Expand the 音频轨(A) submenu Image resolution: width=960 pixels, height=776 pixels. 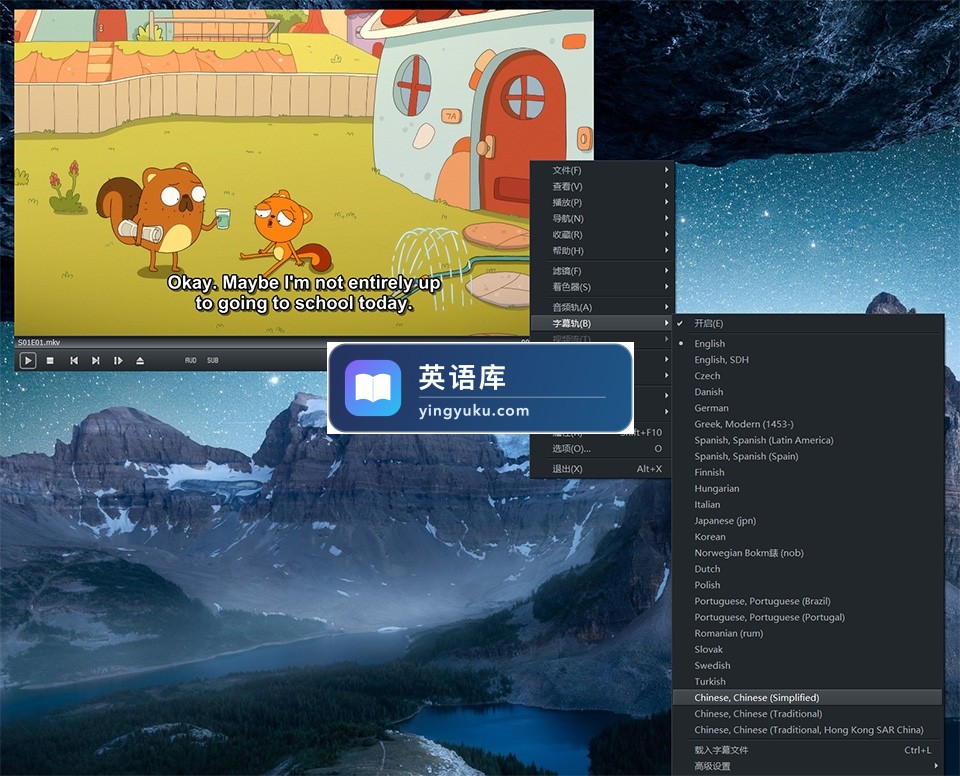pyautogui.click(x=602, y=307)
